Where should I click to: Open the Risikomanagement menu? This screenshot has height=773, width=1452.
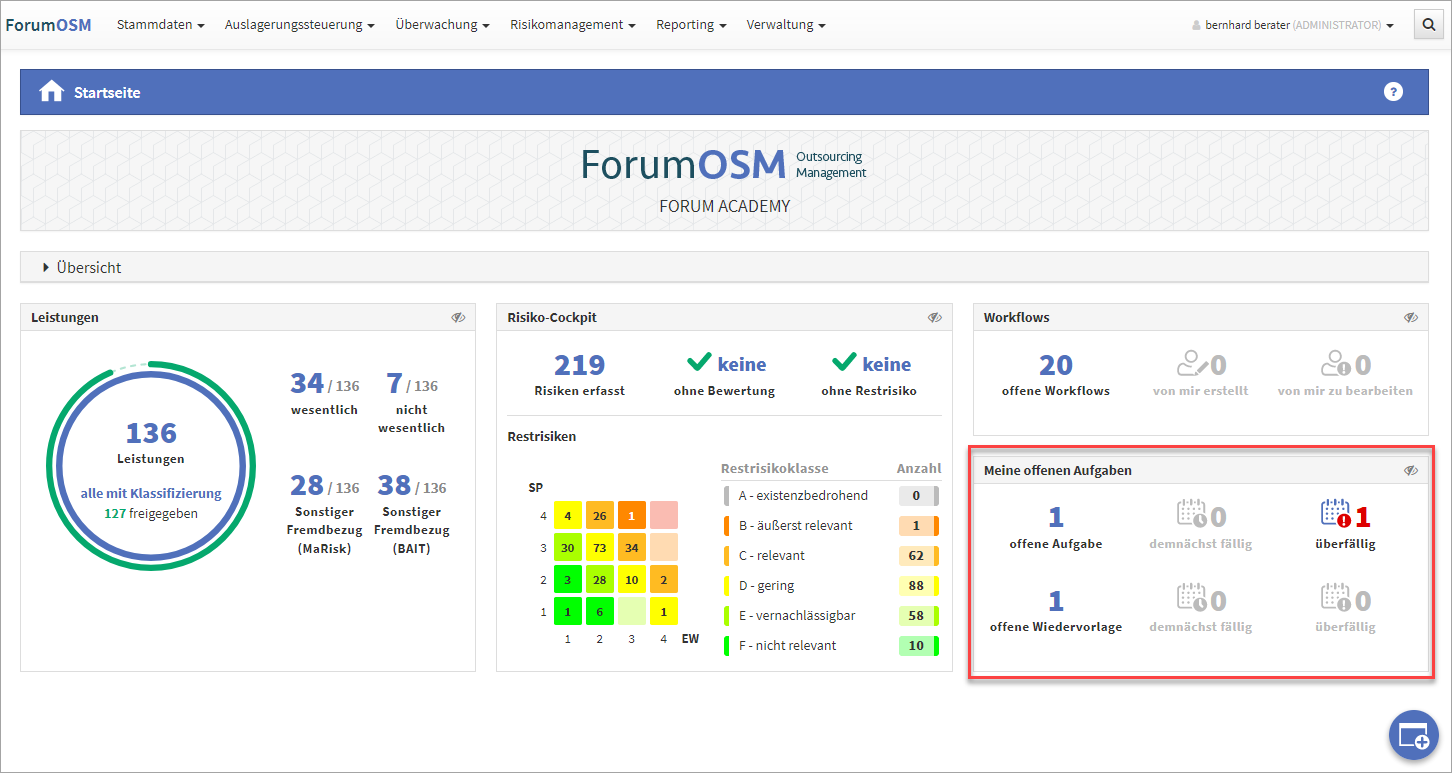click(572, 25)
